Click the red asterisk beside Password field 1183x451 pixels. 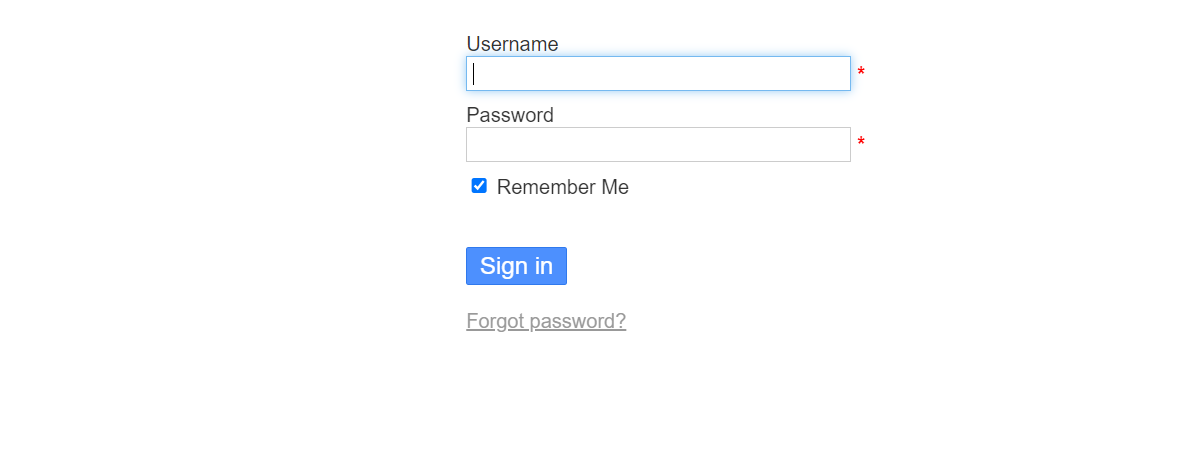[x=861, y=145]
